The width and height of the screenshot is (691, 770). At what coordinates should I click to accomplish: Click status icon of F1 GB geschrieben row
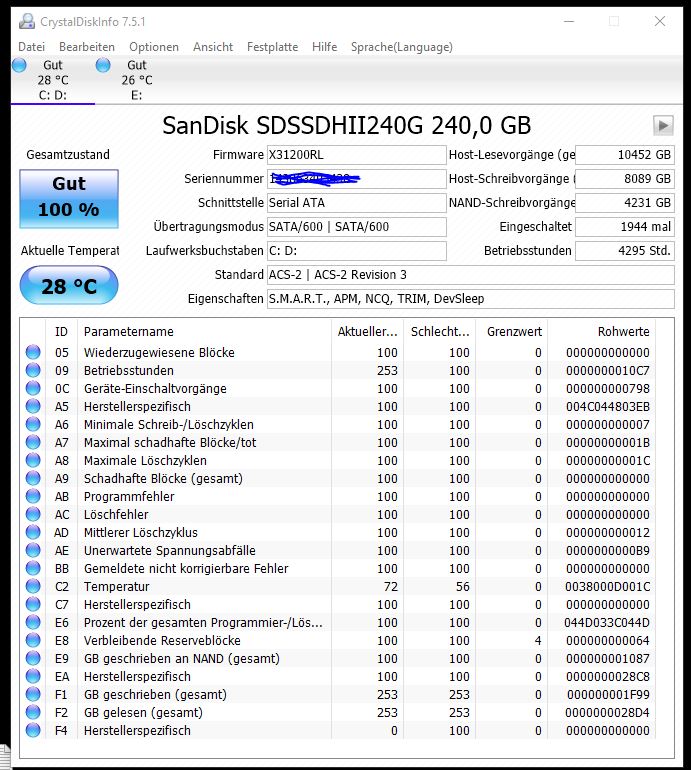click(33, 694)
